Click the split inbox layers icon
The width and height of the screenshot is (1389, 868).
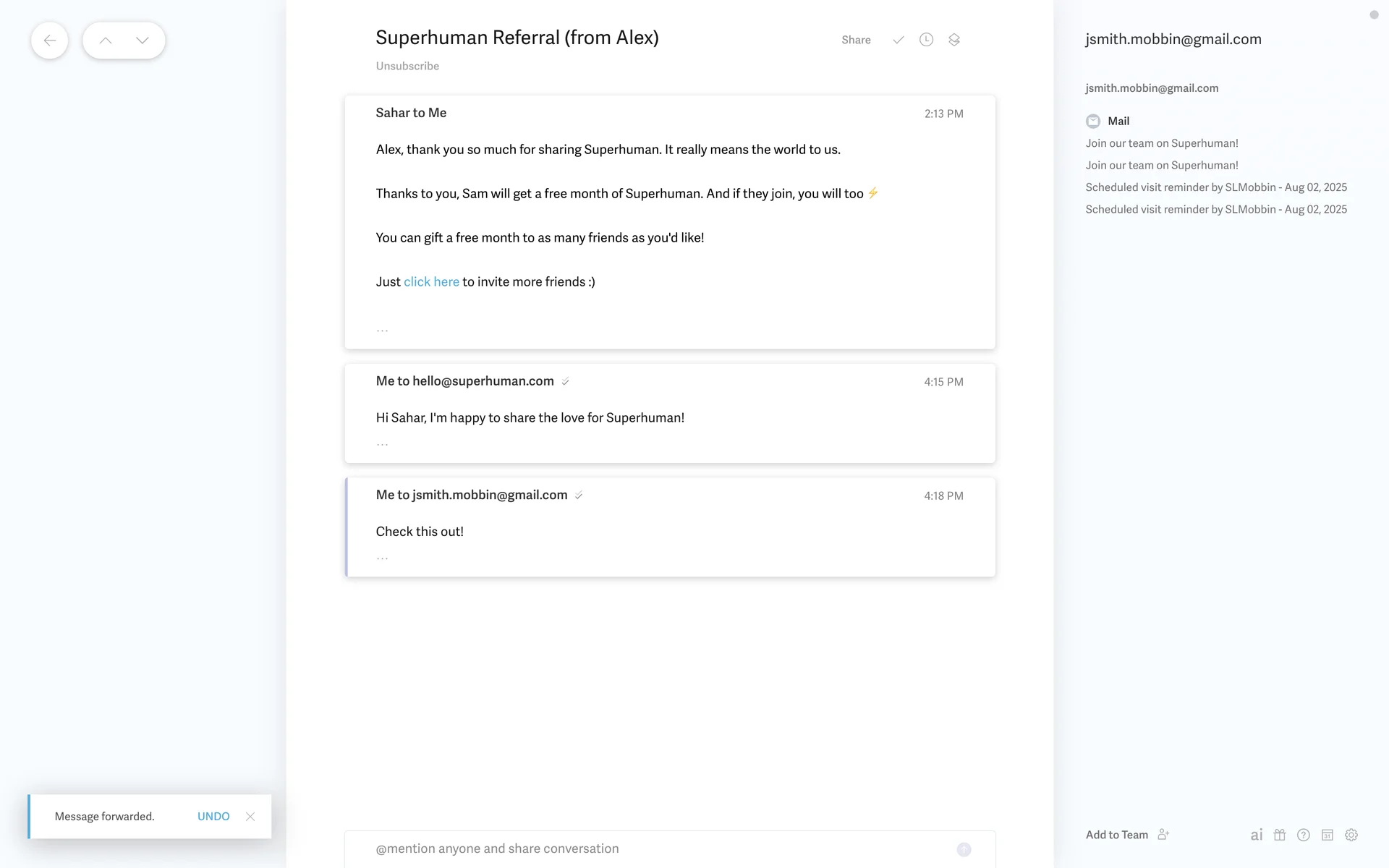pyautogui.click(x=954, y=40)
